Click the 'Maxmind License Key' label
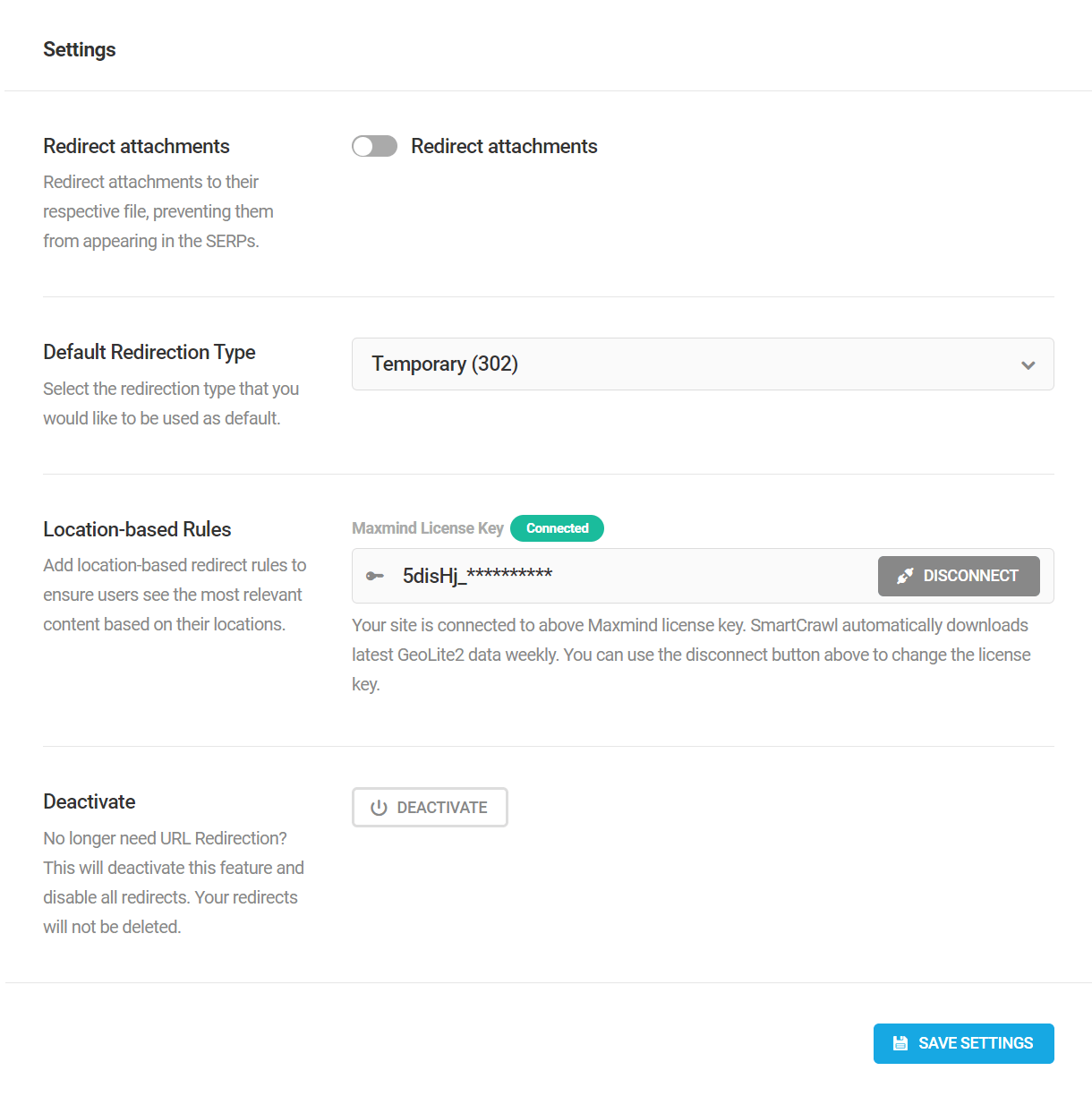Image resolution: width=1092 pixels, height=1105 pixels. tap(428, 528)
